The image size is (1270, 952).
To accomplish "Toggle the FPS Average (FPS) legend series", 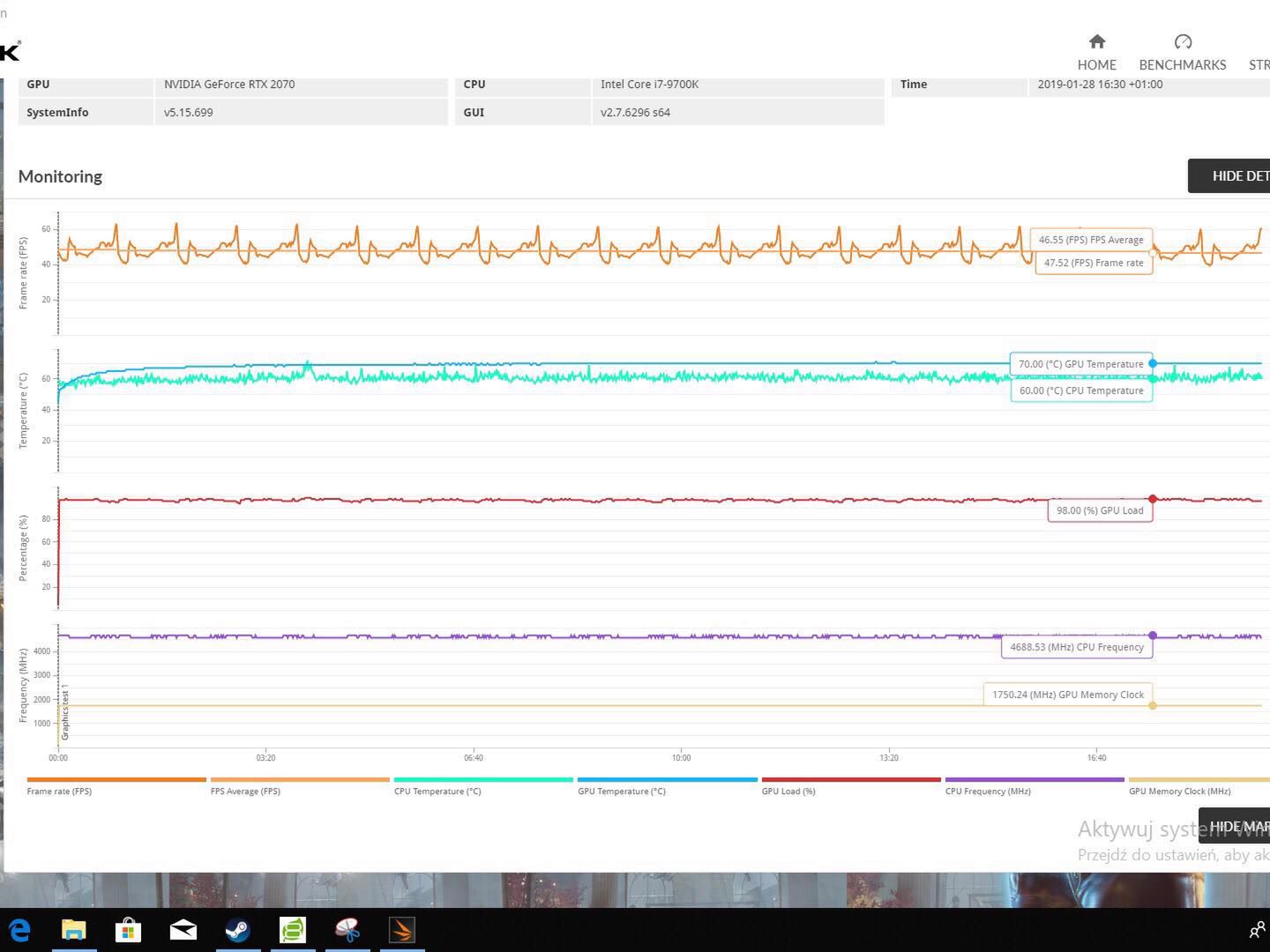I will 300,786.
